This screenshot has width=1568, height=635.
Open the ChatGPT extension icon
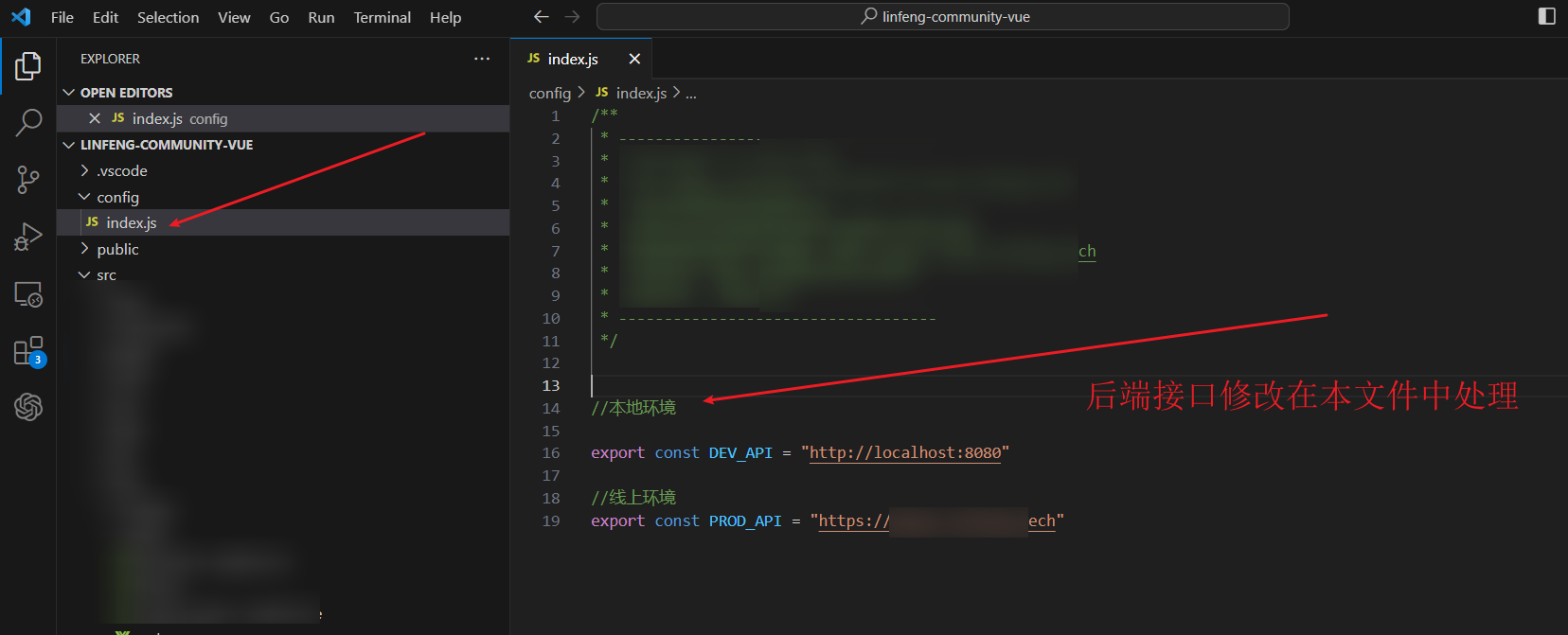coord(28,407)
